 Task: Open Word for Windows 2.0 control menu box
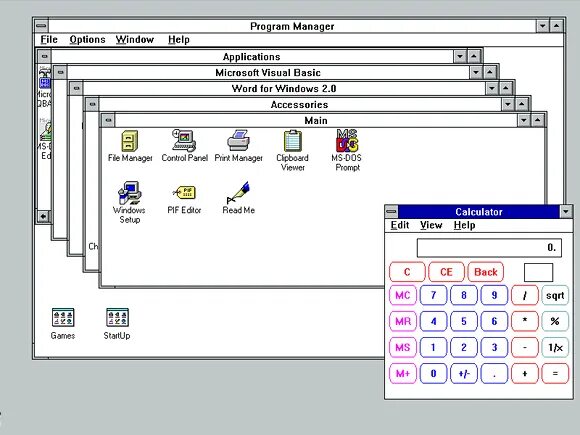(76, 88)
